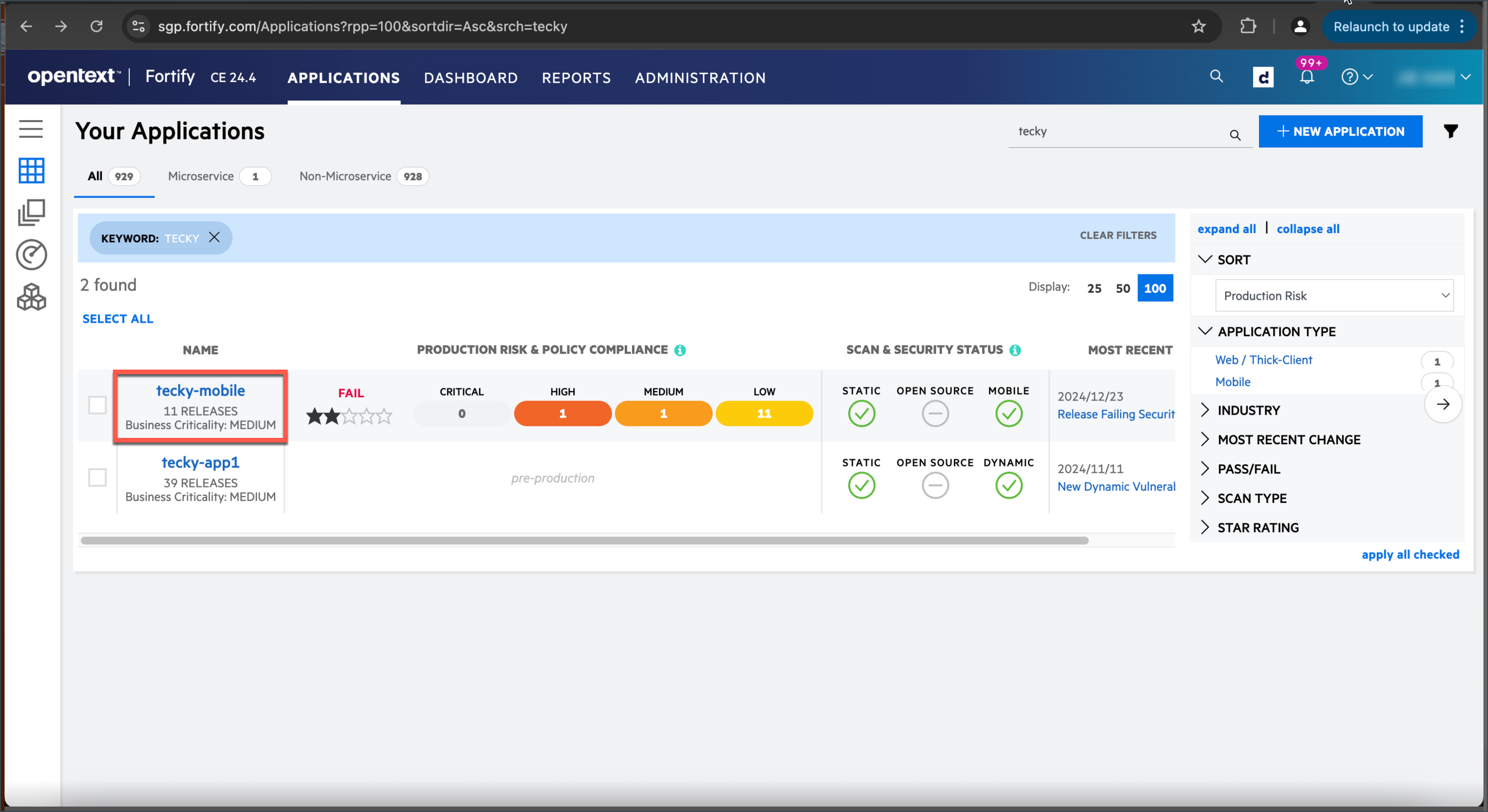The height and width of the screenshot is (812, 1488).
Task: Open the global search magnifier in header
Action: [x=1217, y=76]
